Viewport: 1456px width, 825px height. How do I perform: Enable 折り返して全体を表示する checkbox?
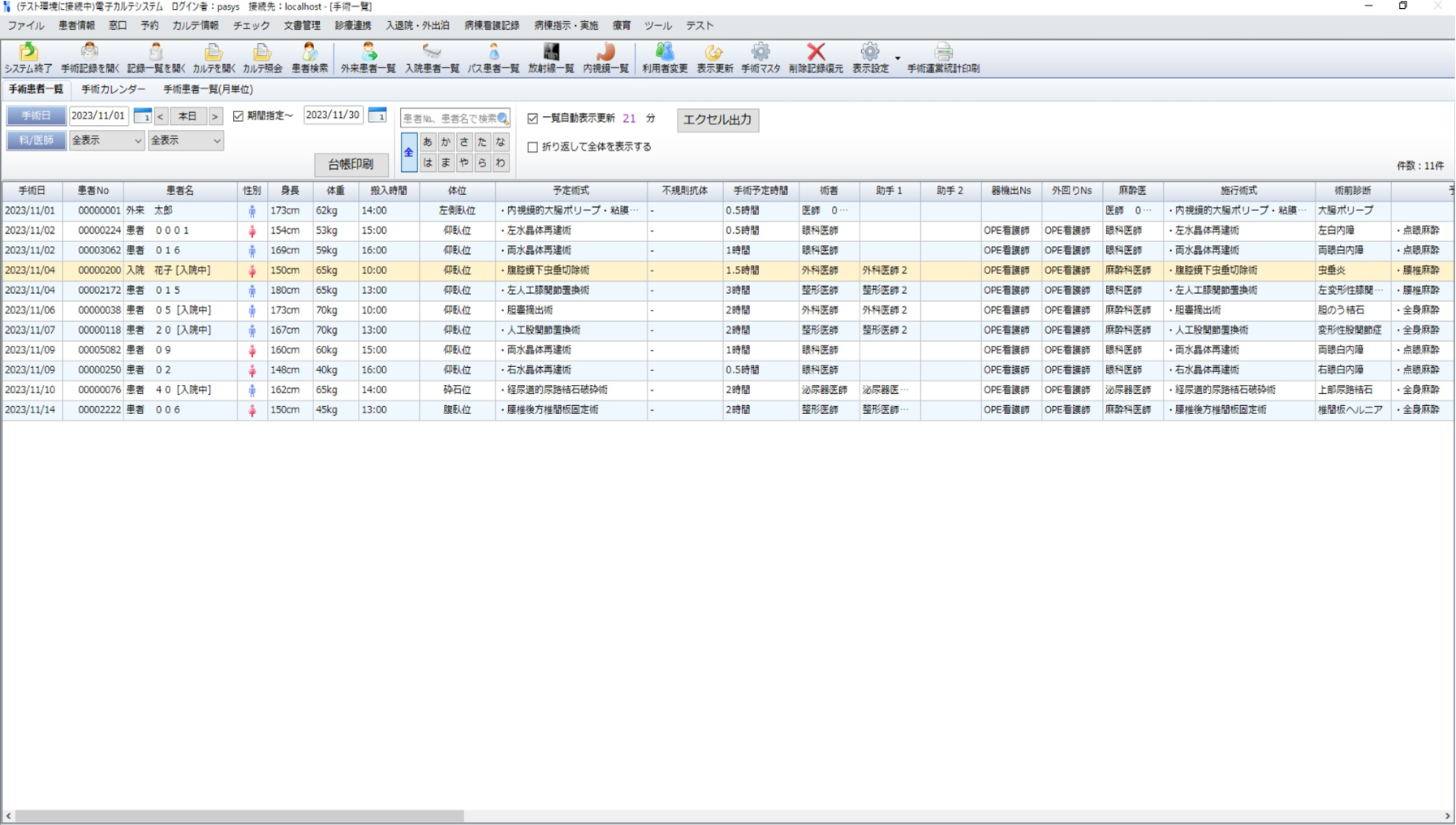(533, 147)
